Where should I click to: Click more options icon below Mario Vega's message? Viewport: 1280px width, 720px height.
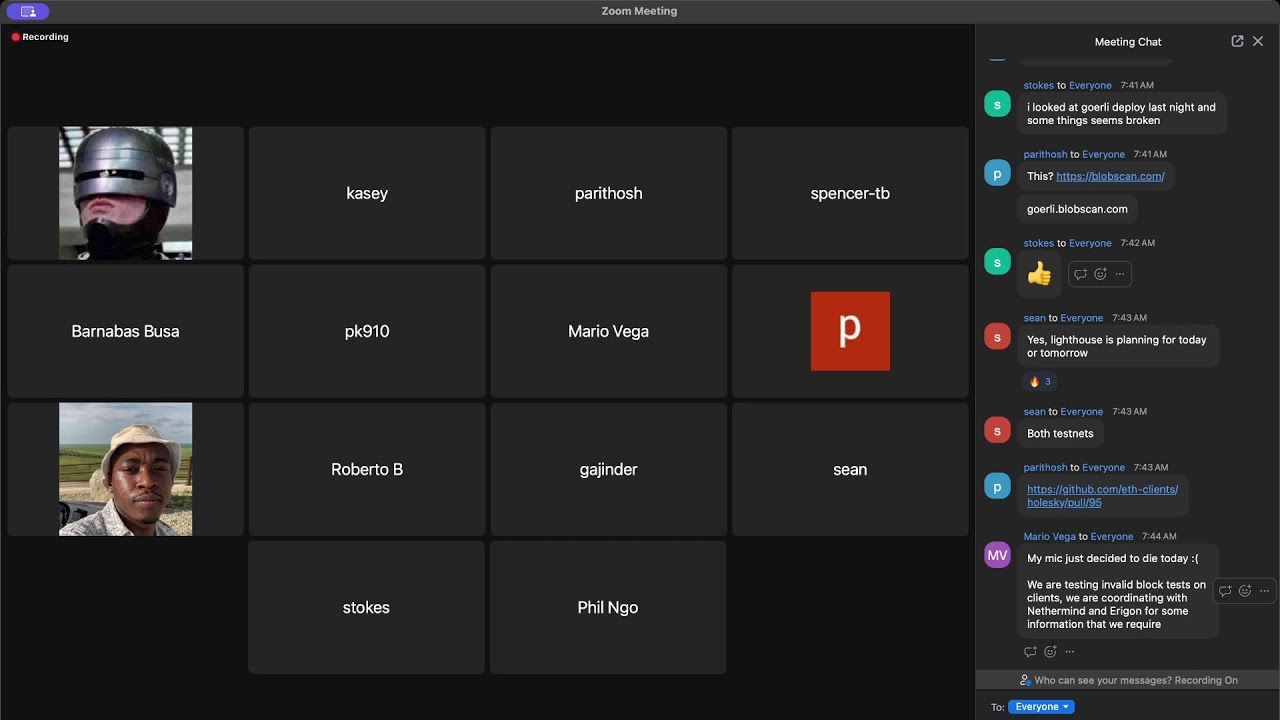[1070, 652]
